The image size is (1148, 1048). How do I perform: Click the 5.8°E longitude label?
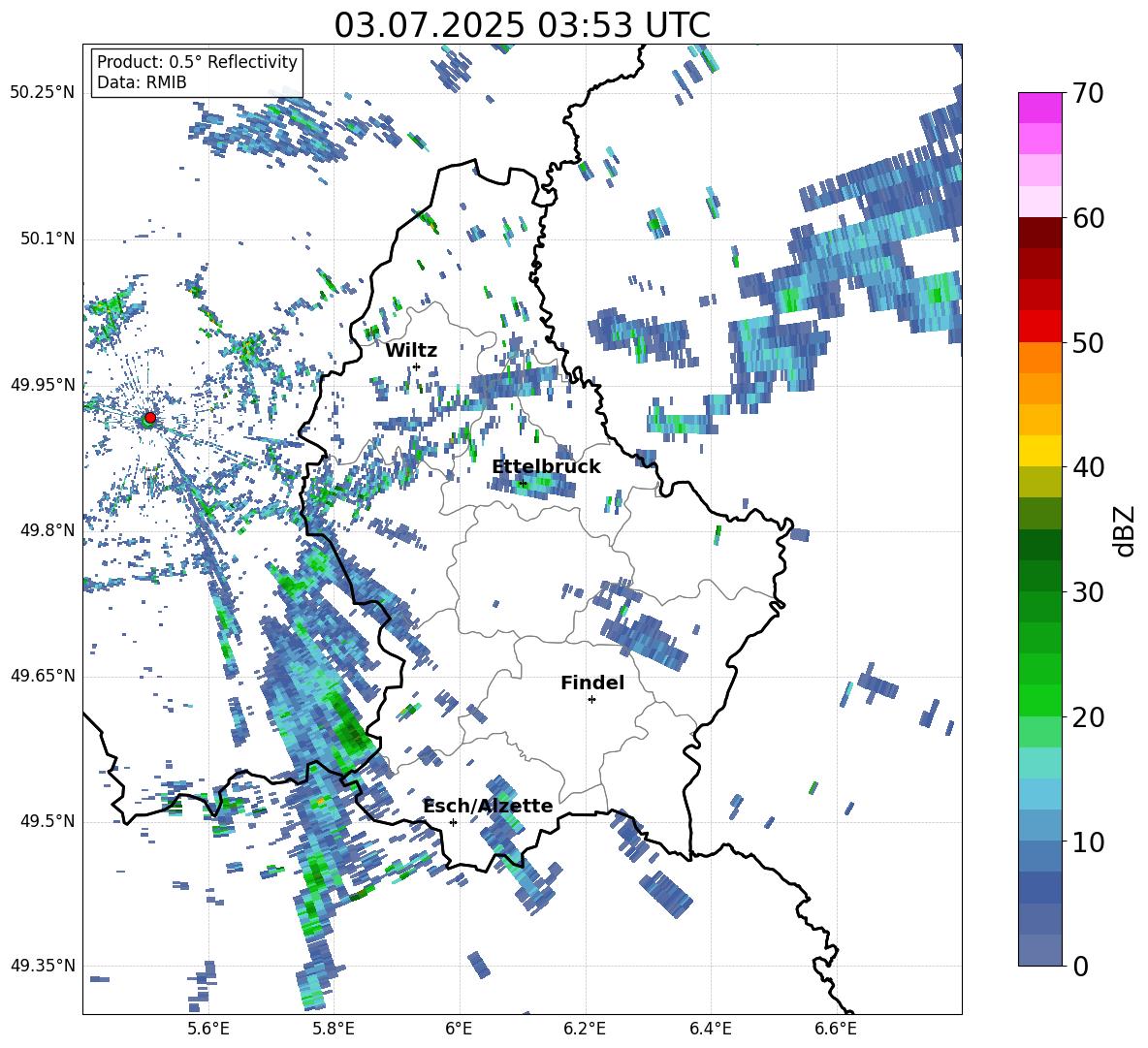coord(334,1029)
